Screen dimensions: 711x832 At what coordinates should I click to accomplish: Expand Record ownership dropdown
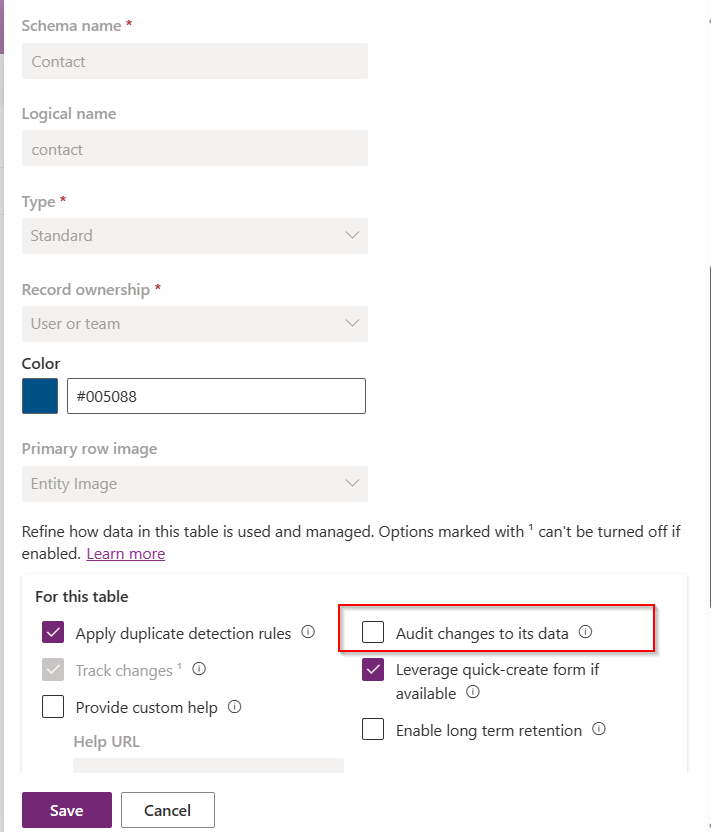coord(195,324)
